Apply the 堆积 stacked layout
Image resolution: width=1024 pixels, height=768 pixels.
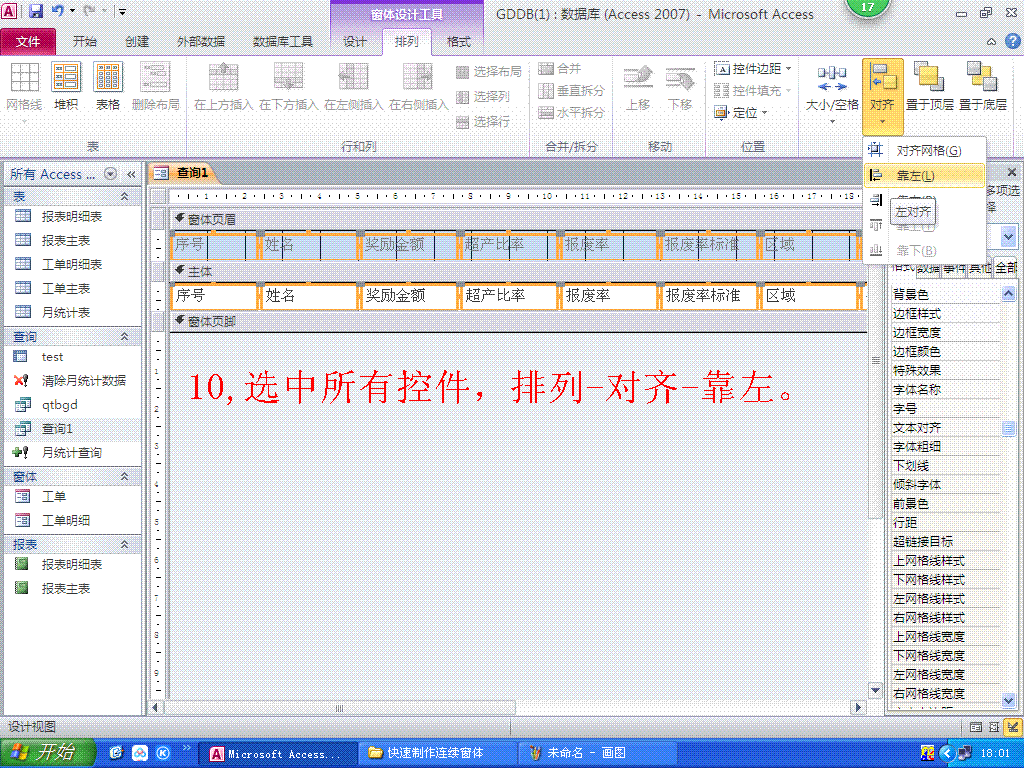click(66, 87)
